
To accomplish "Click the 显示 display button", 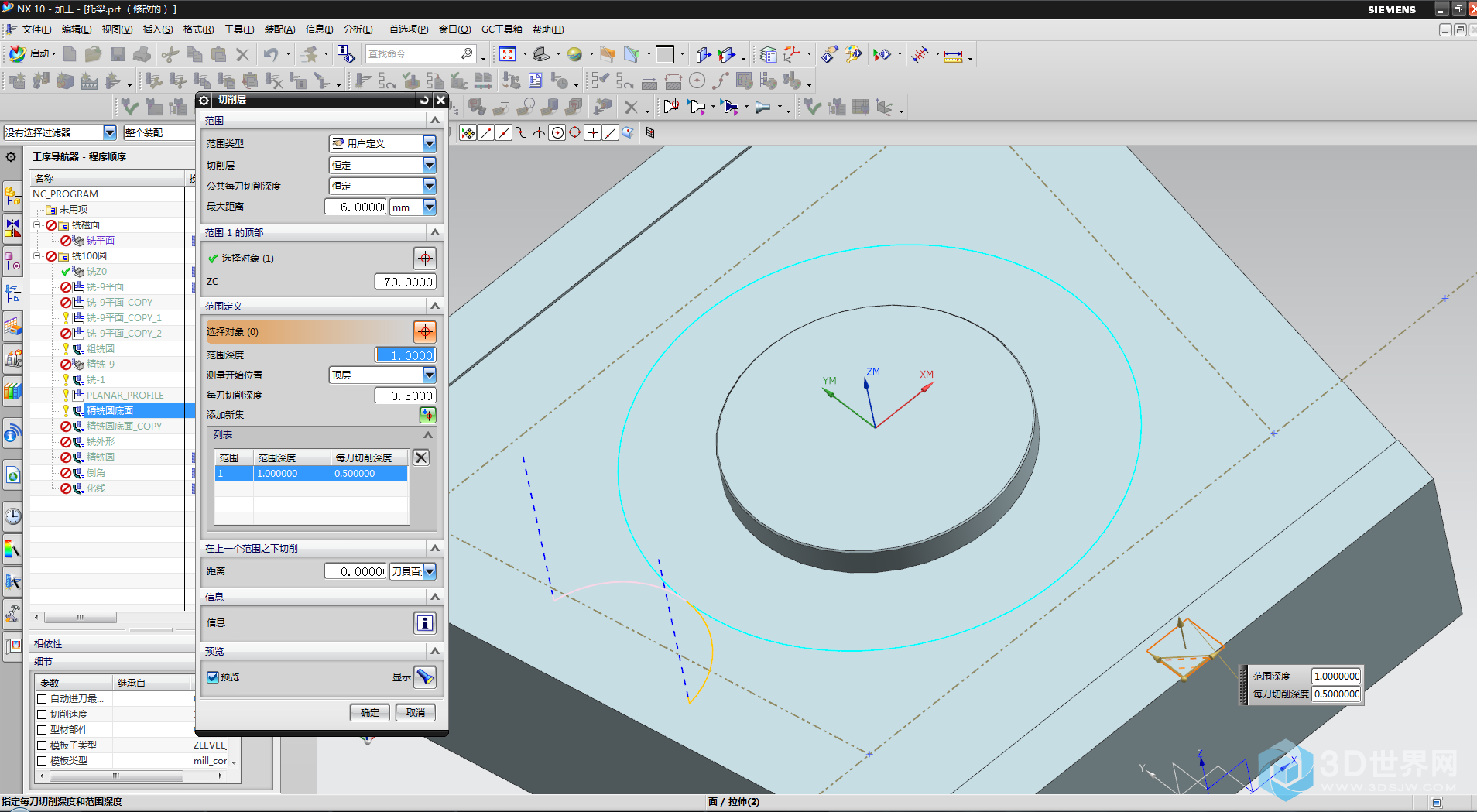I will 425,677.
